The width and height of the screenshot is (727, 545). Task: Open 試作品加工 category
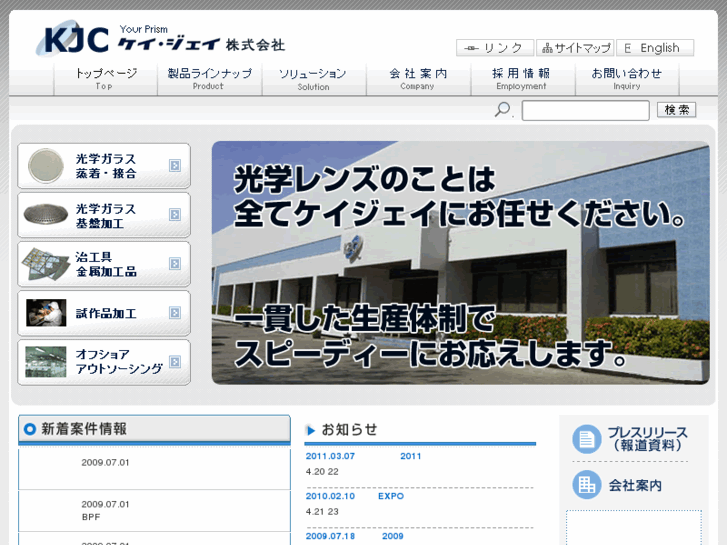click(x=104, y=313)
